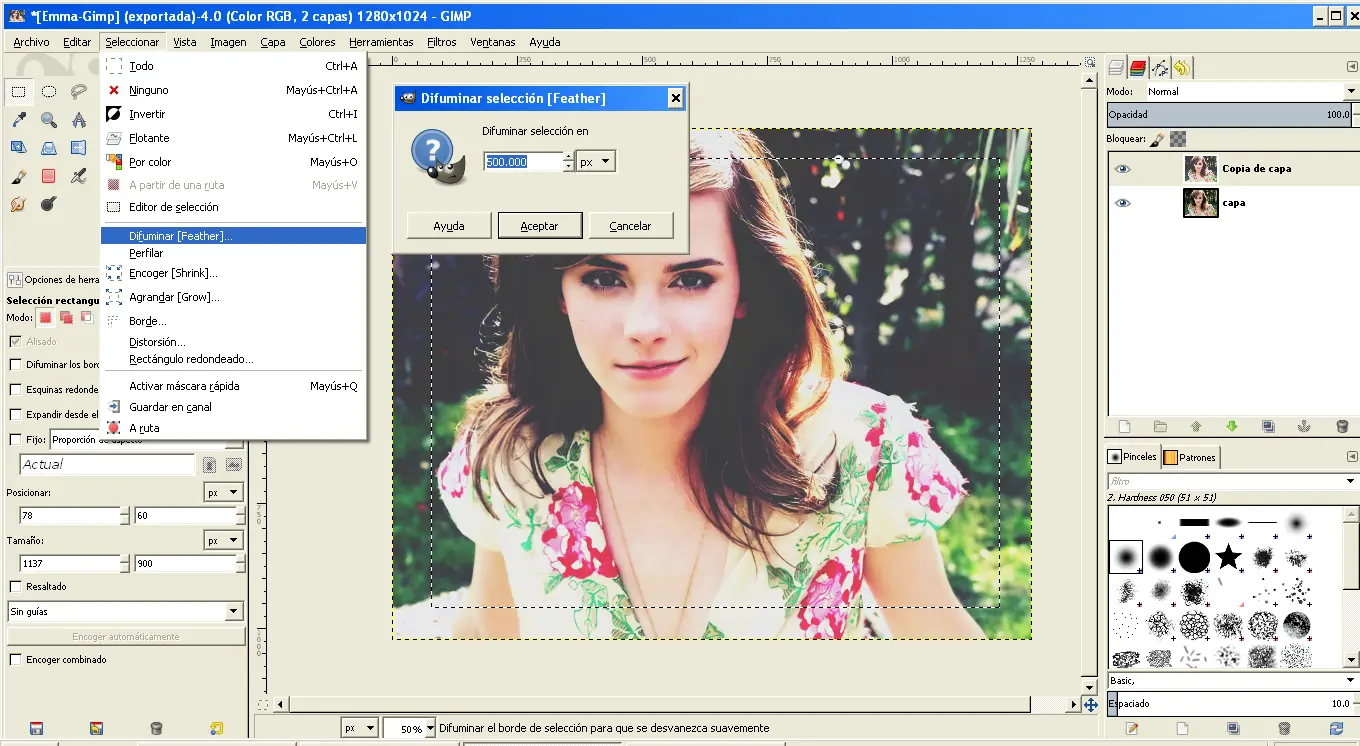The width and height of the screenshot is (1360, 746).
Task: Enable the Resaltado checkbox
Action: point(15,587)
